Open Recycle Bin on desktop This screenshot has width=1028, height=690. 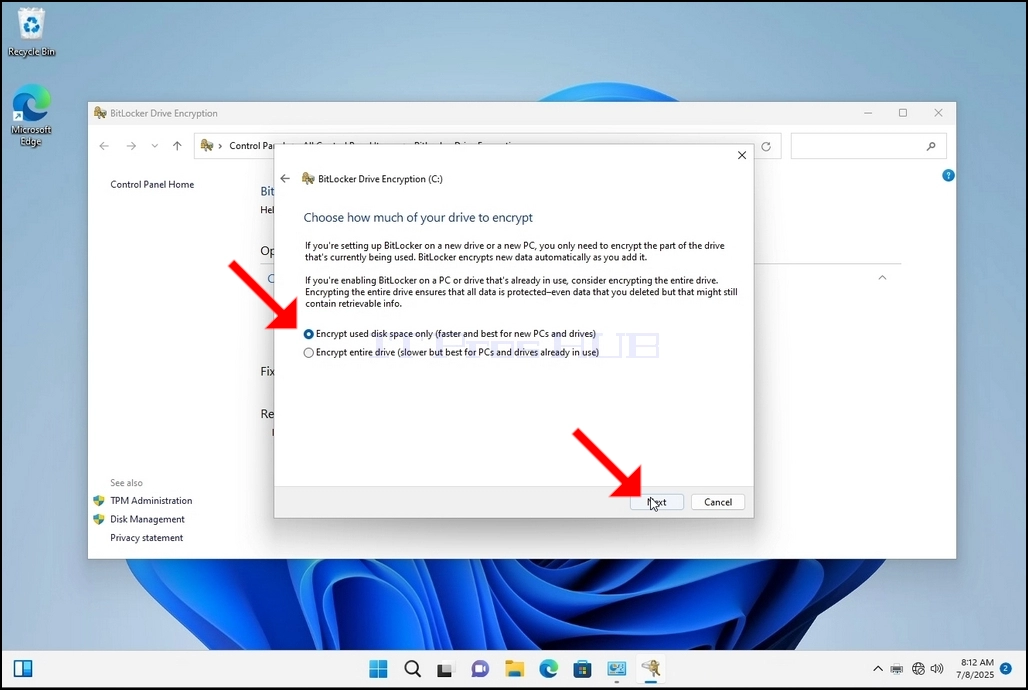(31, 31)
